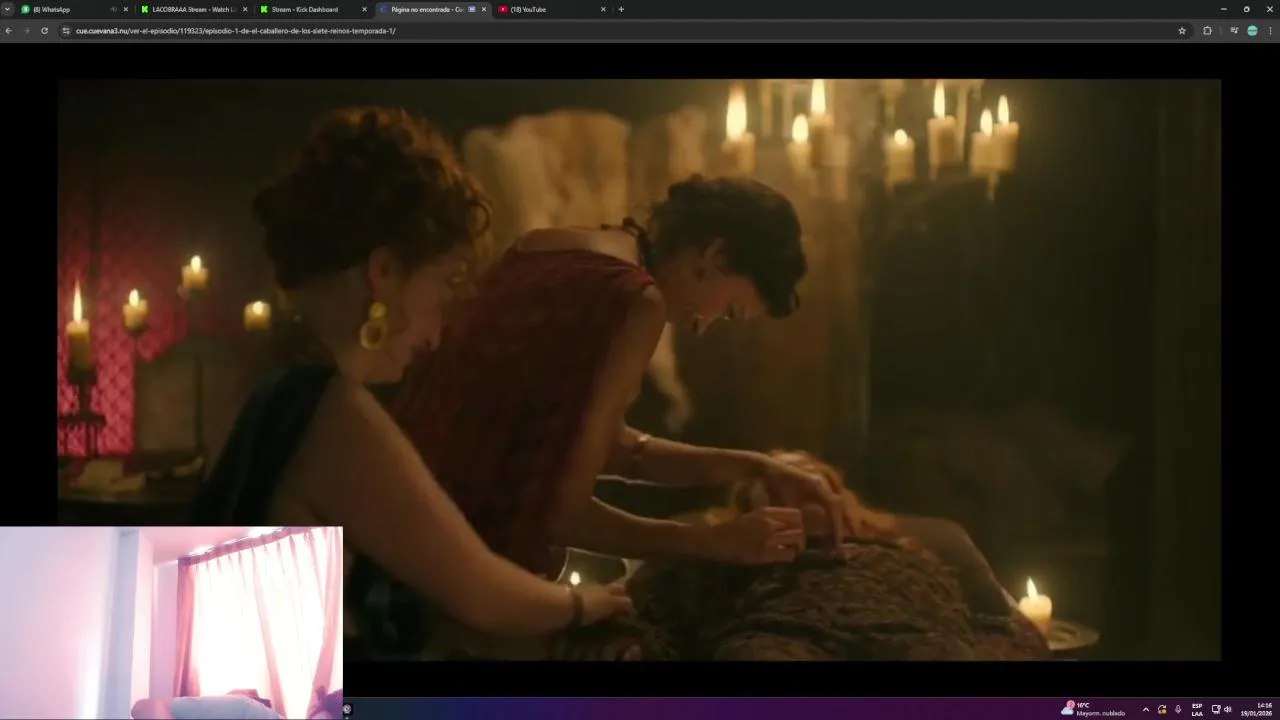
Task: Go forward to the next page
Action: 26,30
